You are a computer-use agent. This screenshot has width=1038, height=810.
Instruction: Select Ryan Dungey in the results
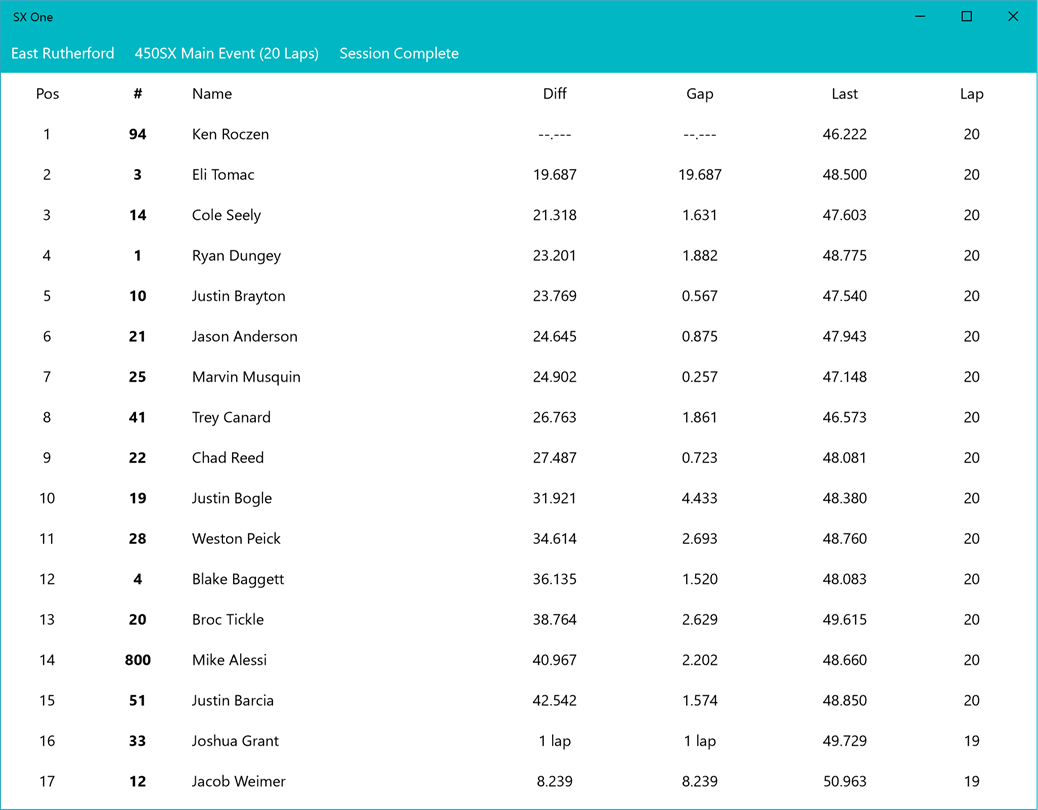236,256
